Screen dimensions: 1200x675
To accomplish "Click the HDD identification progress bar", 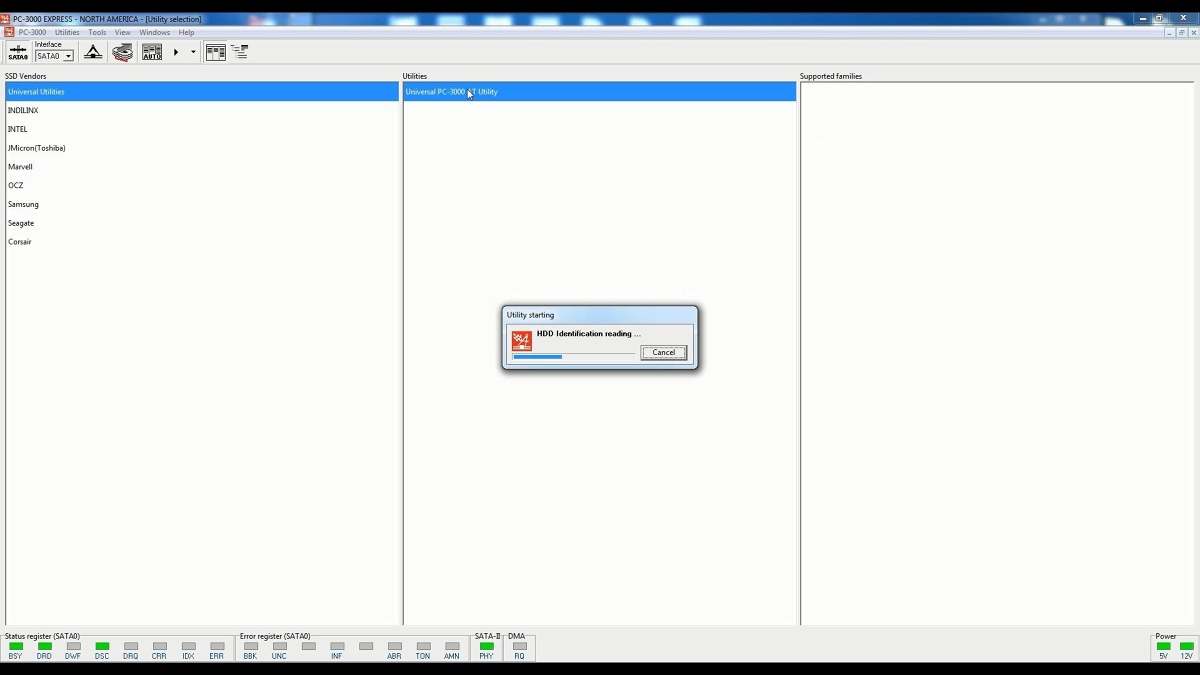I will [574, 356].
